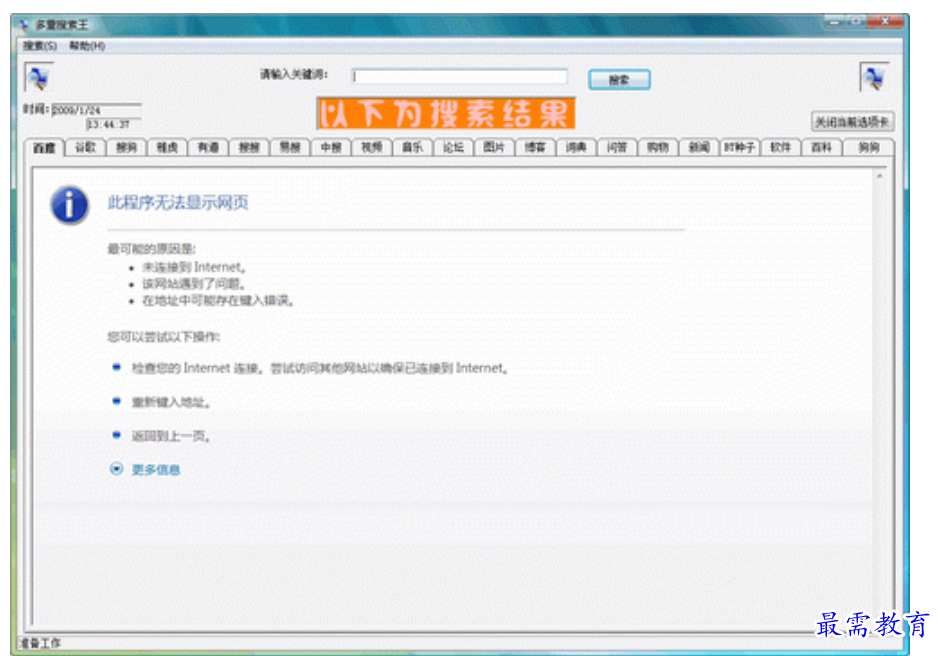
Task: Switch to the 谷歌 tab
Action: point(85,147)
